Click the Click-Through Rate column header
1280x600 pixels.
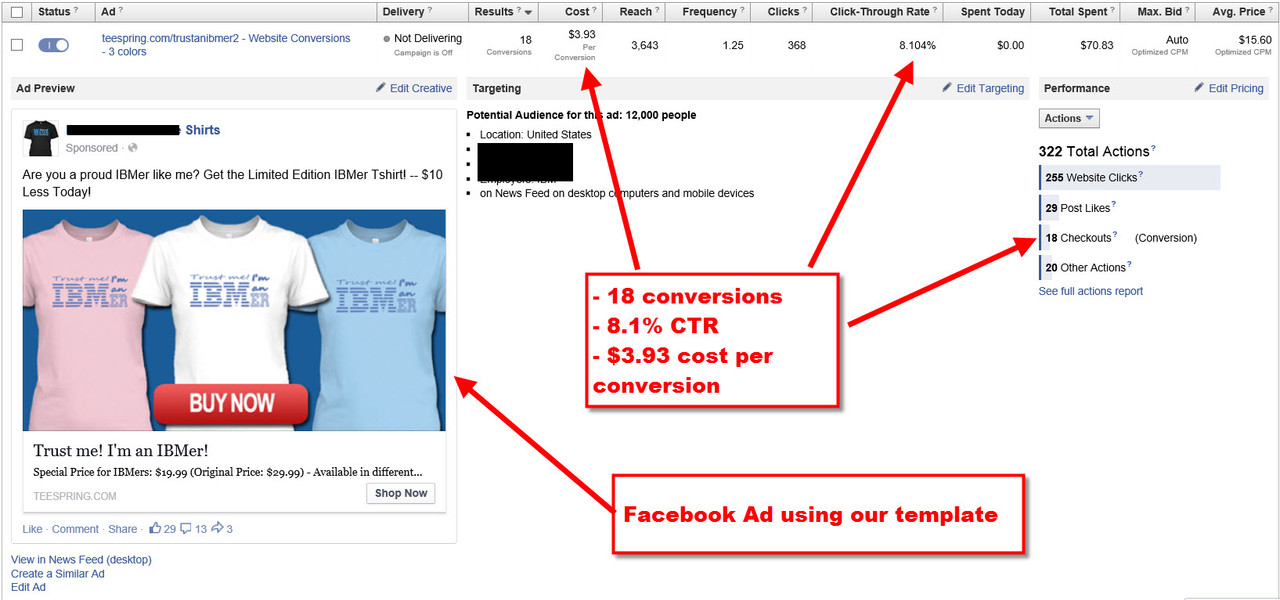tap(879, 12)
